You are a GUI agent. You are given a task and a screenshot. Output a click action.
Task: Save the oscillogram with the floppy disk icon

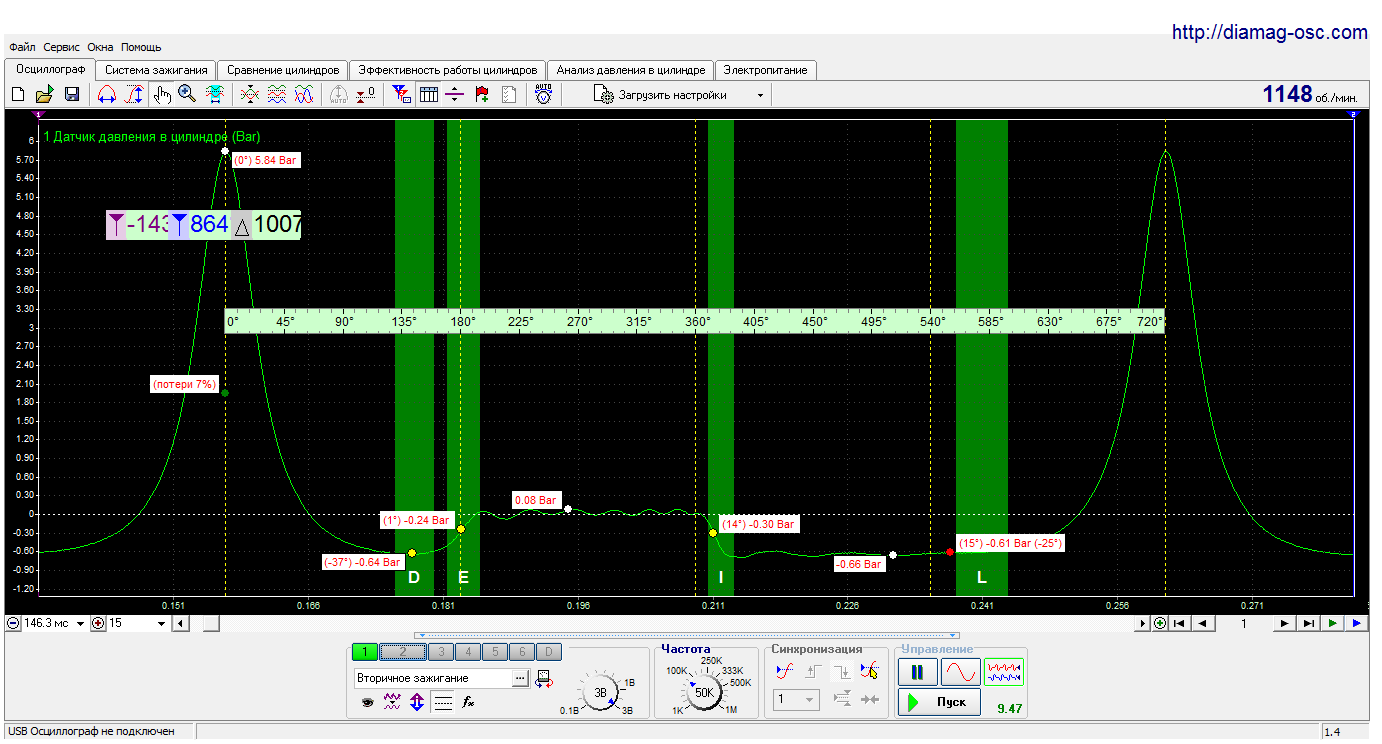click(72, 94)
